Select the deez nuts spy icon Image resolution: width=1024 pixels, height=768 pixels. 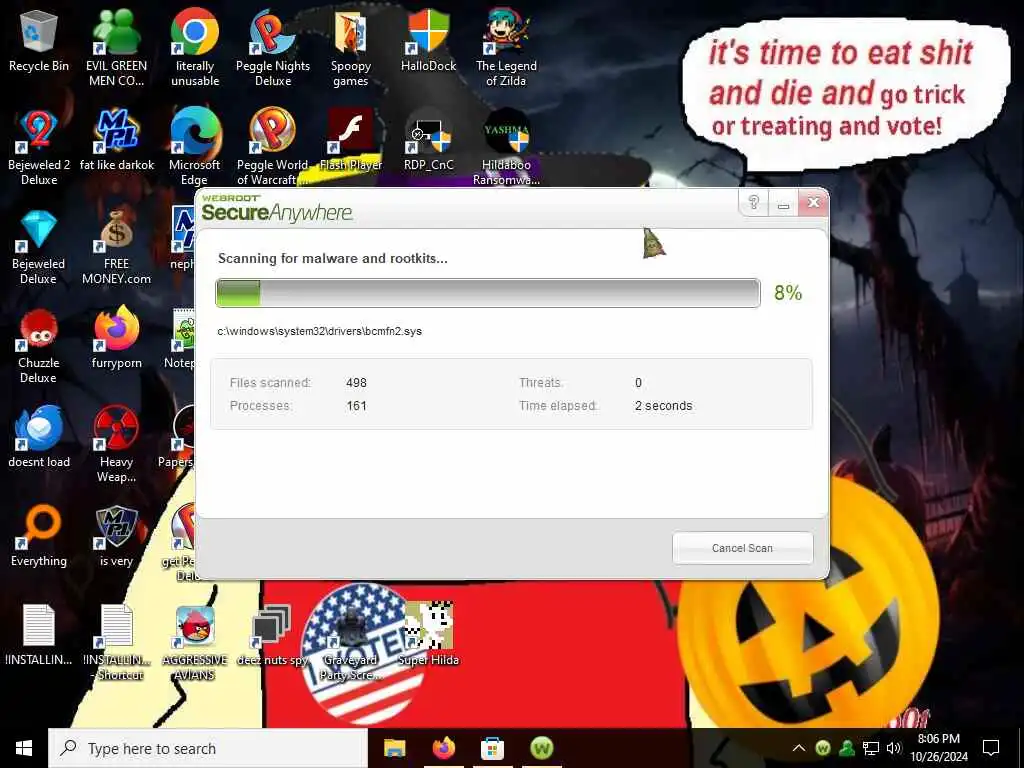[273, 636]
